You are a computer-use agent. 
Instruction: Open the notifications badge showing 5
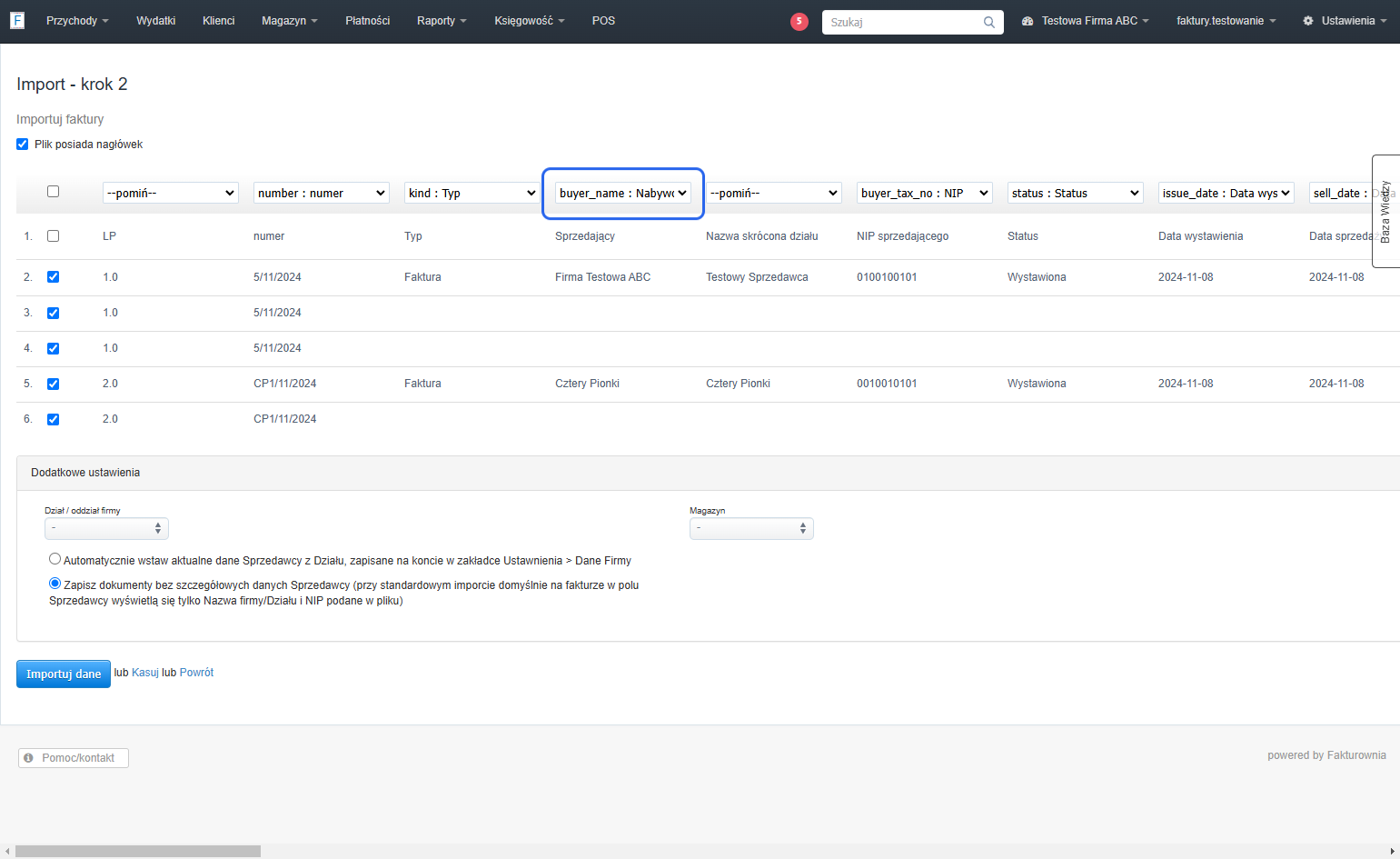799,21
